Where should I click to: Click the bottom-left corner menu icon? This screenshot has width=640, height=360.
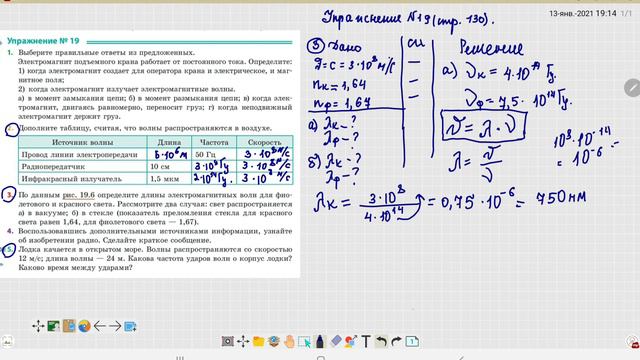point(7,342)
